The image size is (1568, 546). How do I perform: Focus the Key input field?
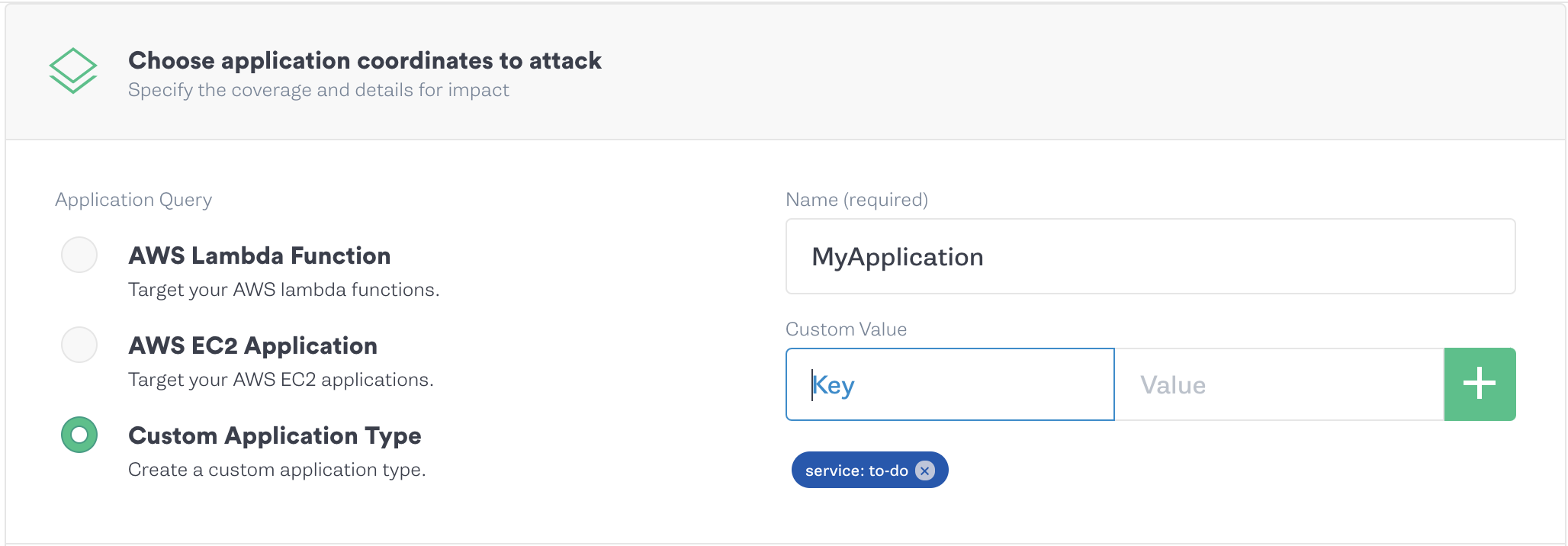coord(950,384)
